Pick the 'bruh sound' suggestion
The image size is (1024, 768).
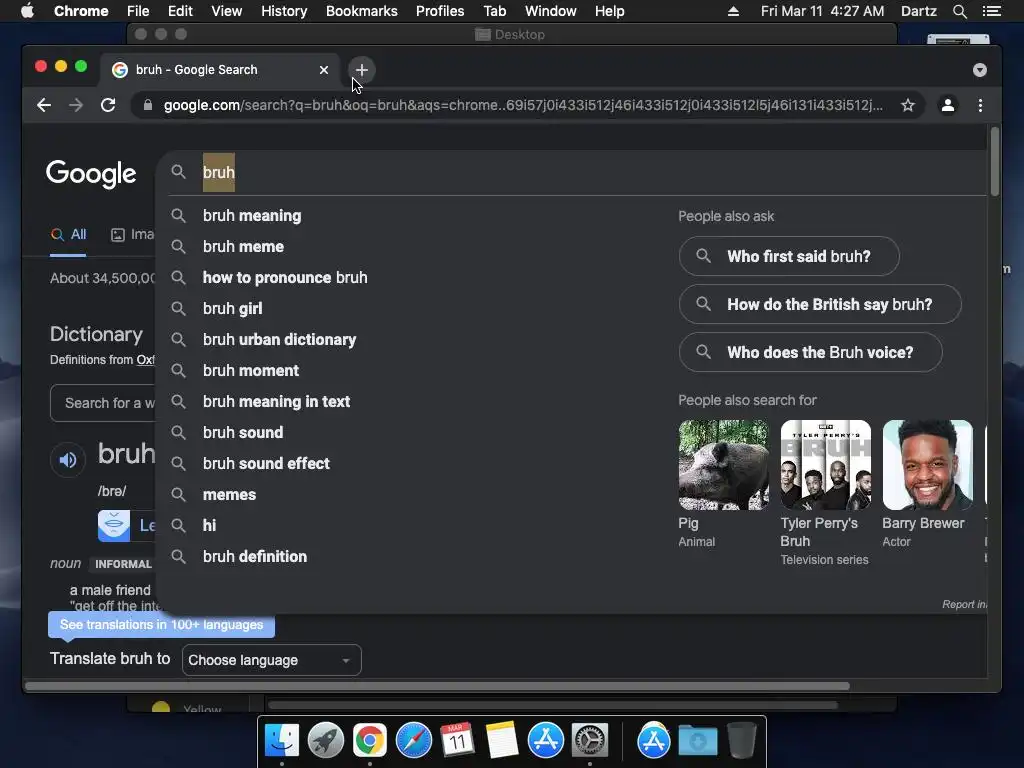[x=243, y=432]
